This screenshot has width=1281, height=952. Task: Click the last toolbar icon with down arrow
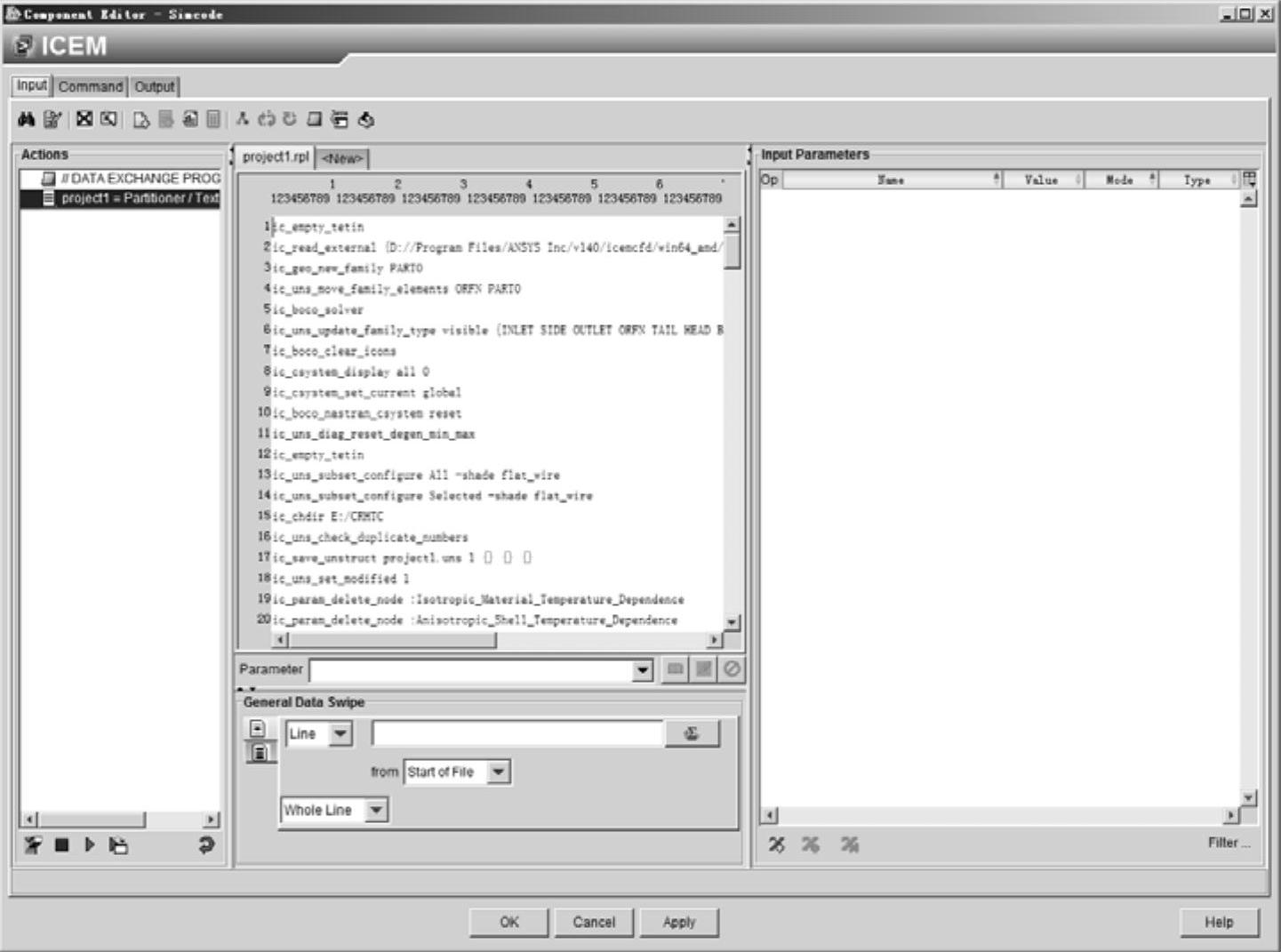[x=365, y=119]
